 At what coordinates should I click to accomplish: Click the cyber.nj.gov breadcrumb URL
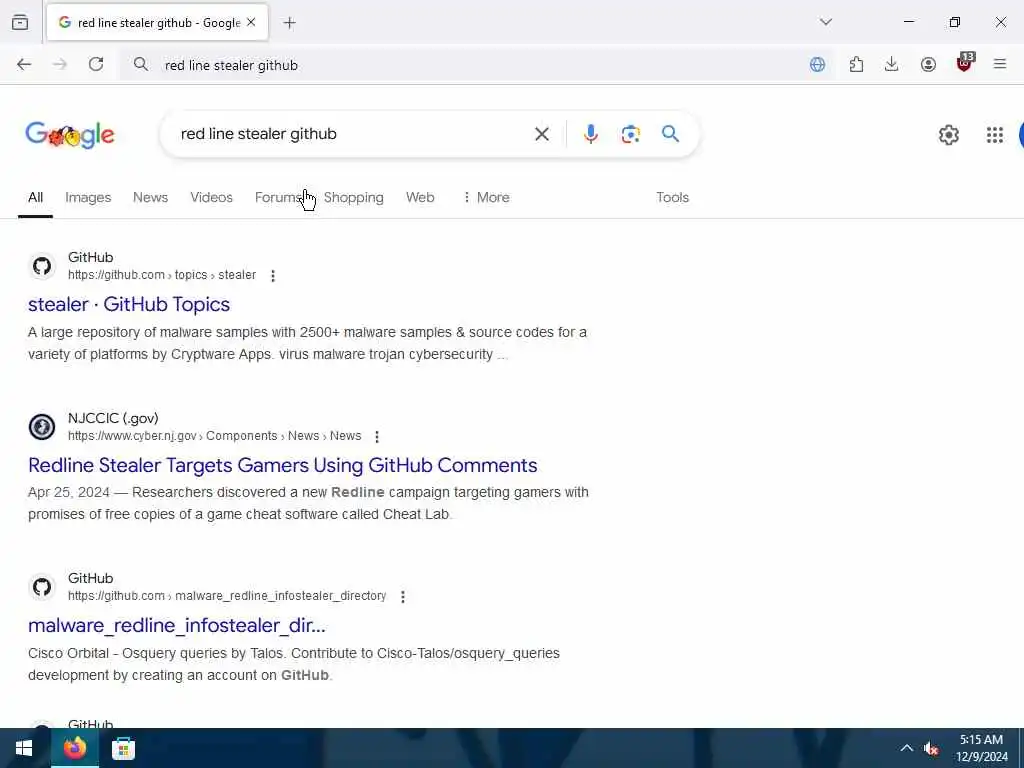214,436
